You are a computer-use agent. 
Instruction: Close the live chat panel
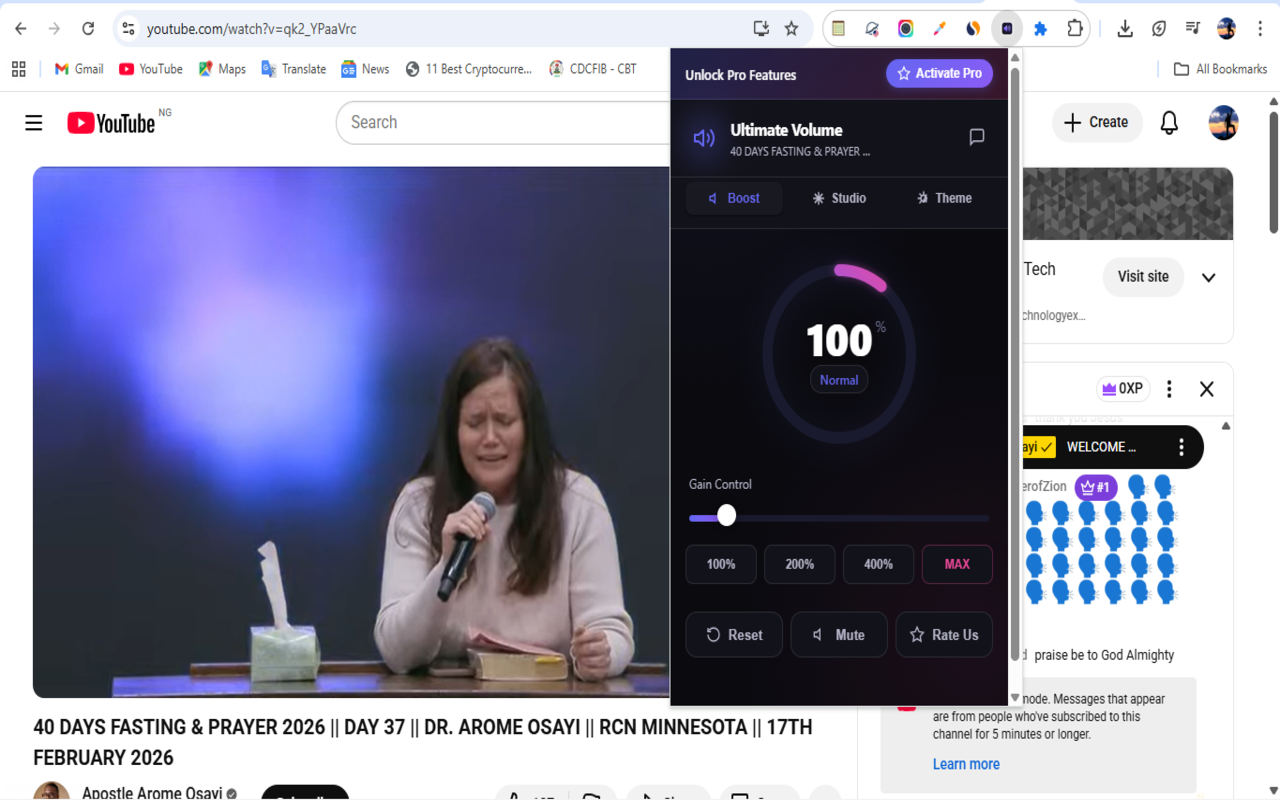pyautogui.click(x=1206, y=389)
